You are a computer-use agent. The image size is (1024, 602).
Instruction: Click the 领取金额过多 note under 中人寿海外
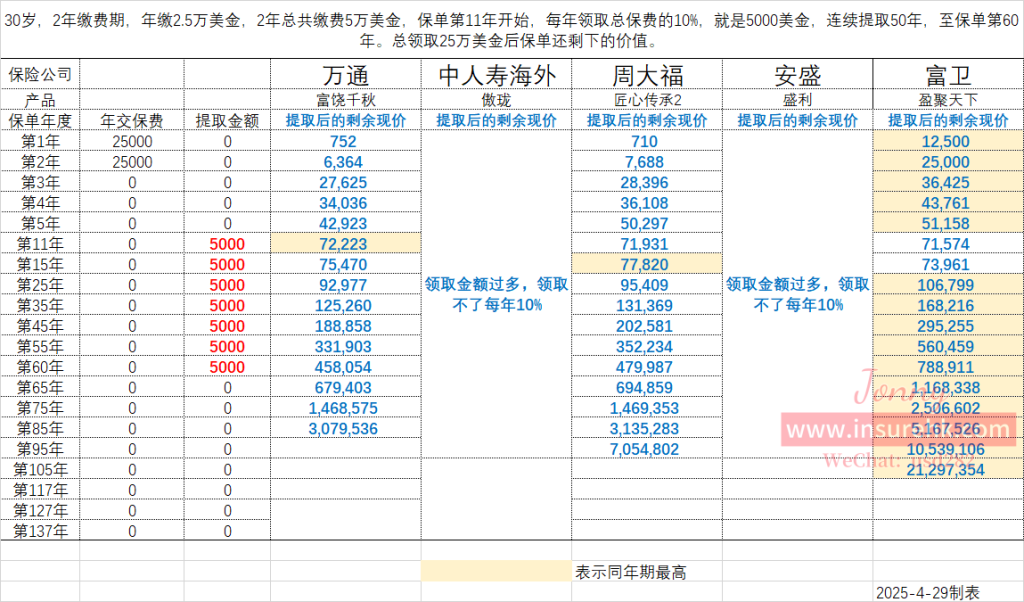pyautogui.click(x=496, y=294)
